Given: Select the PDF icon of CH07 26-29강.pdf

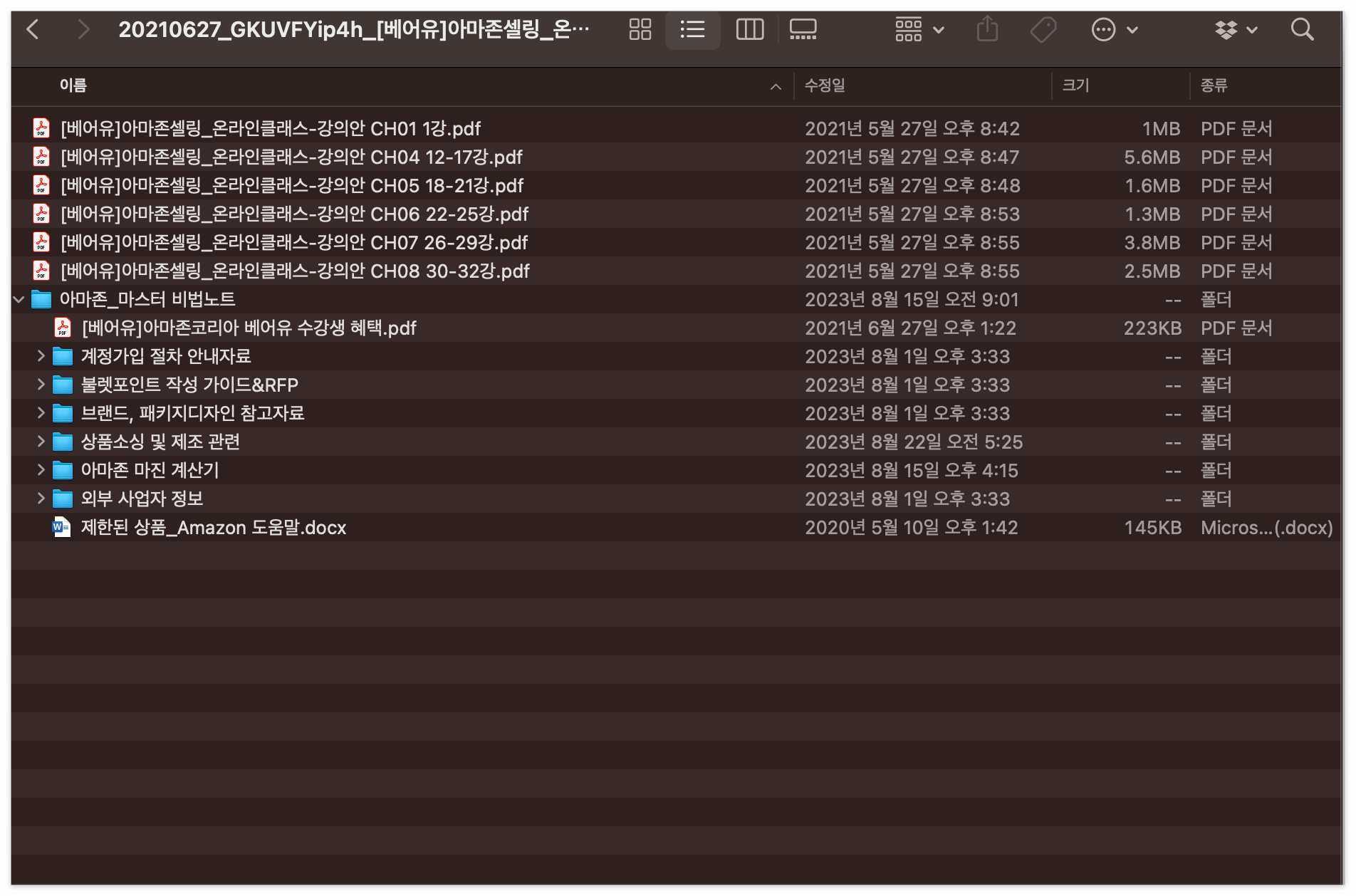Looking at the screenshot, I should 41,242.
